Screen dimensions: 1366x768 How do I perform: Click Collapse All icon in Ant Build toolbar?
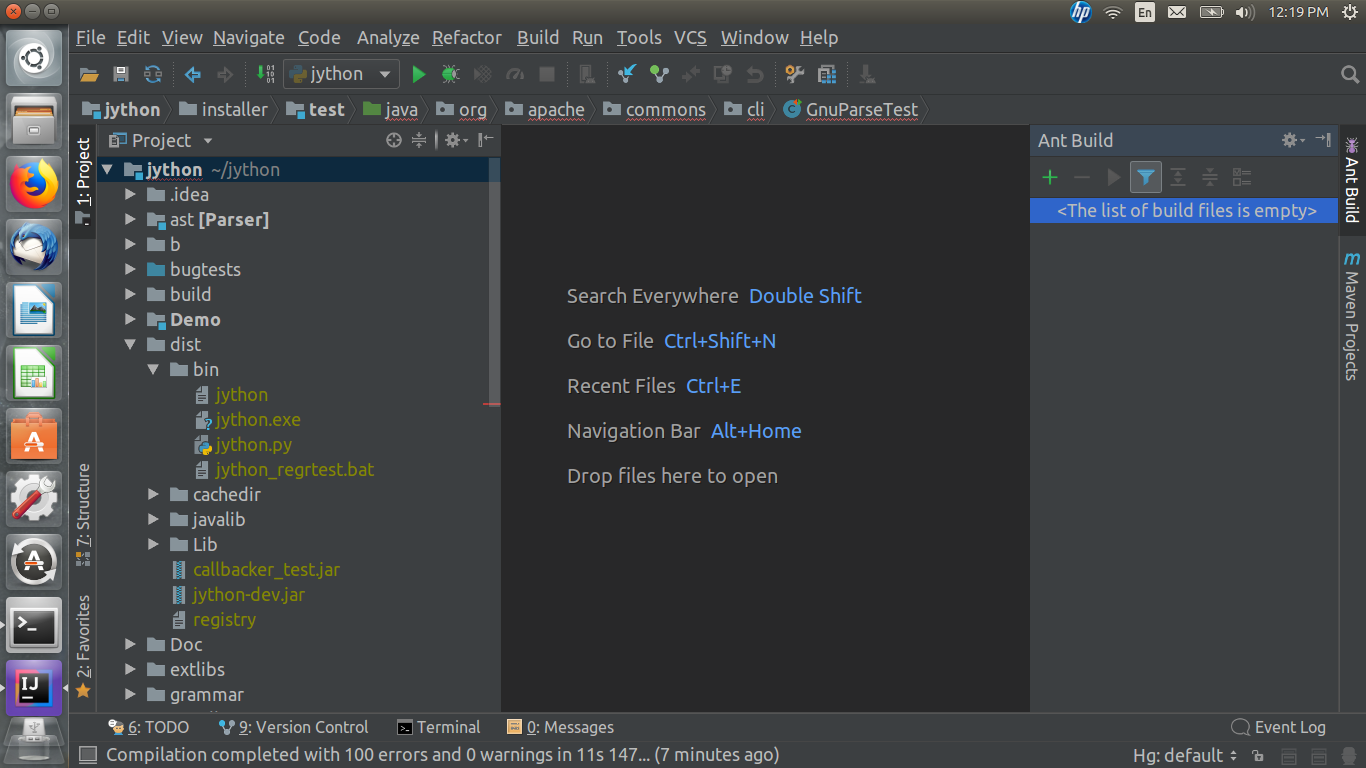pos(1210,178)
